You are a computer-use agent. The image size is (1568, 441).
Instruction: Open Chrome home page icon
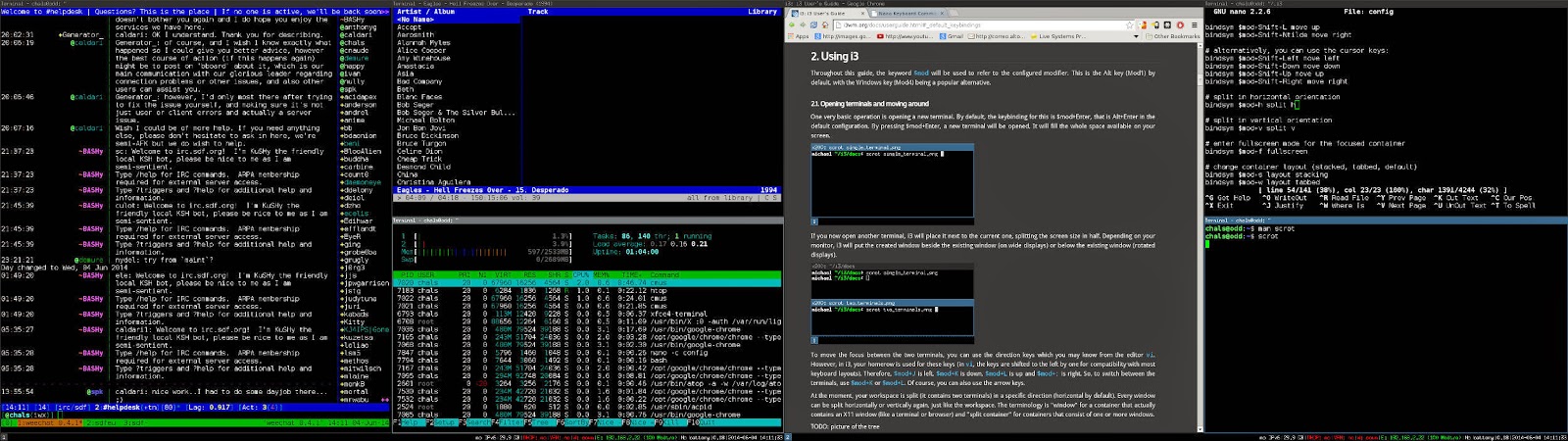pyautogui.click(x=825, y=24)
